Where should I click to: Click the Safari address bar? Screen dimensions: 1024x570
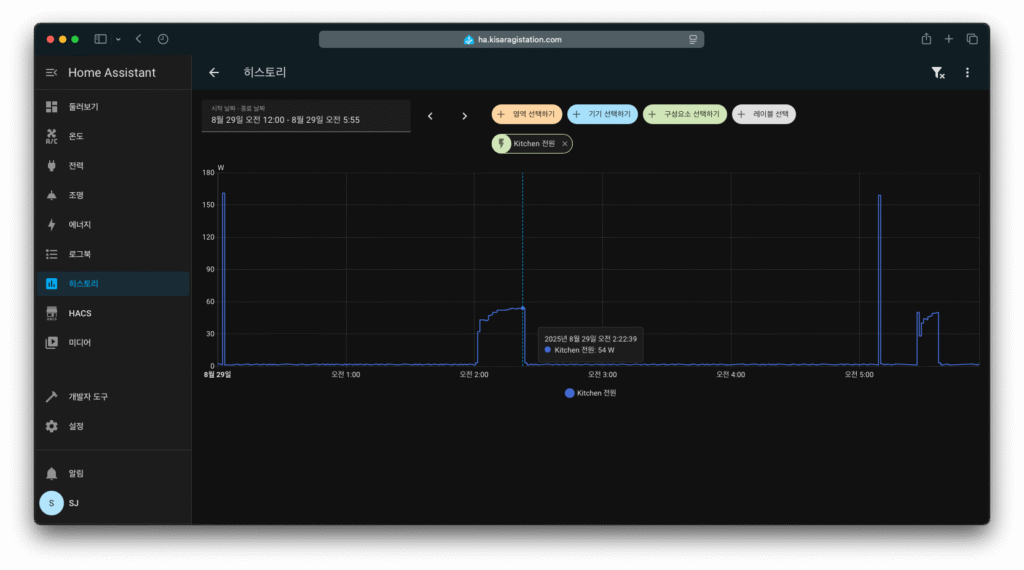511,39
